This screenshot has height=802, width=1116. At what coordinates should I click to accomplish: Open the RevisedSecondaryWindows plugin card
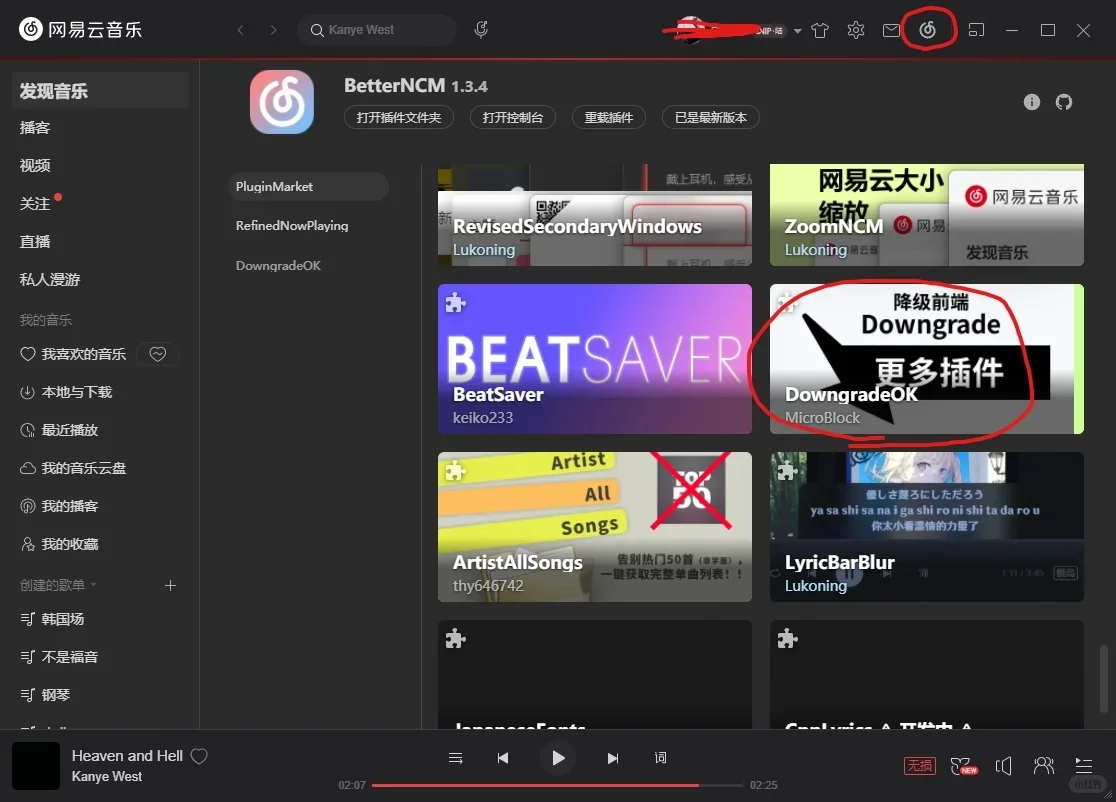(x=594, y=215)
